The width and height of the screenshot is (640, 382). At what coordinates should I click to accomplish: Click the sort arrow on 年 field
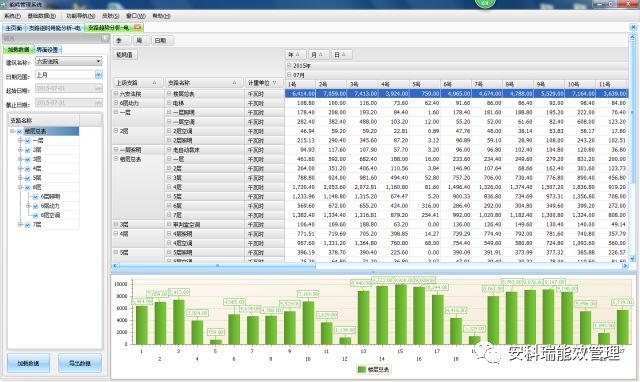(x=298, y=55)
